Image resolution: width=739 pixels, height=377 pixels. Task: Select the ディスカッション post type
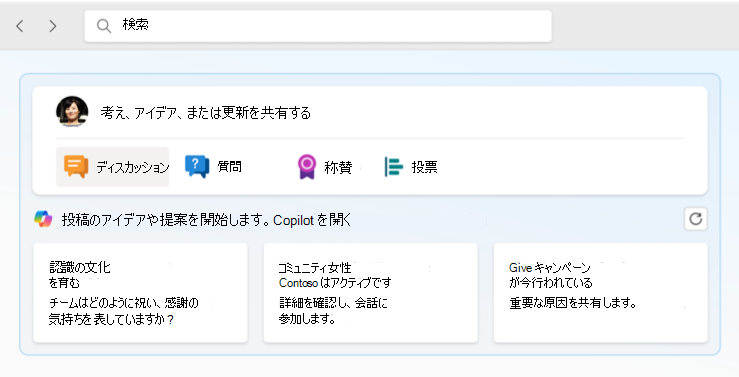point(113,167)
